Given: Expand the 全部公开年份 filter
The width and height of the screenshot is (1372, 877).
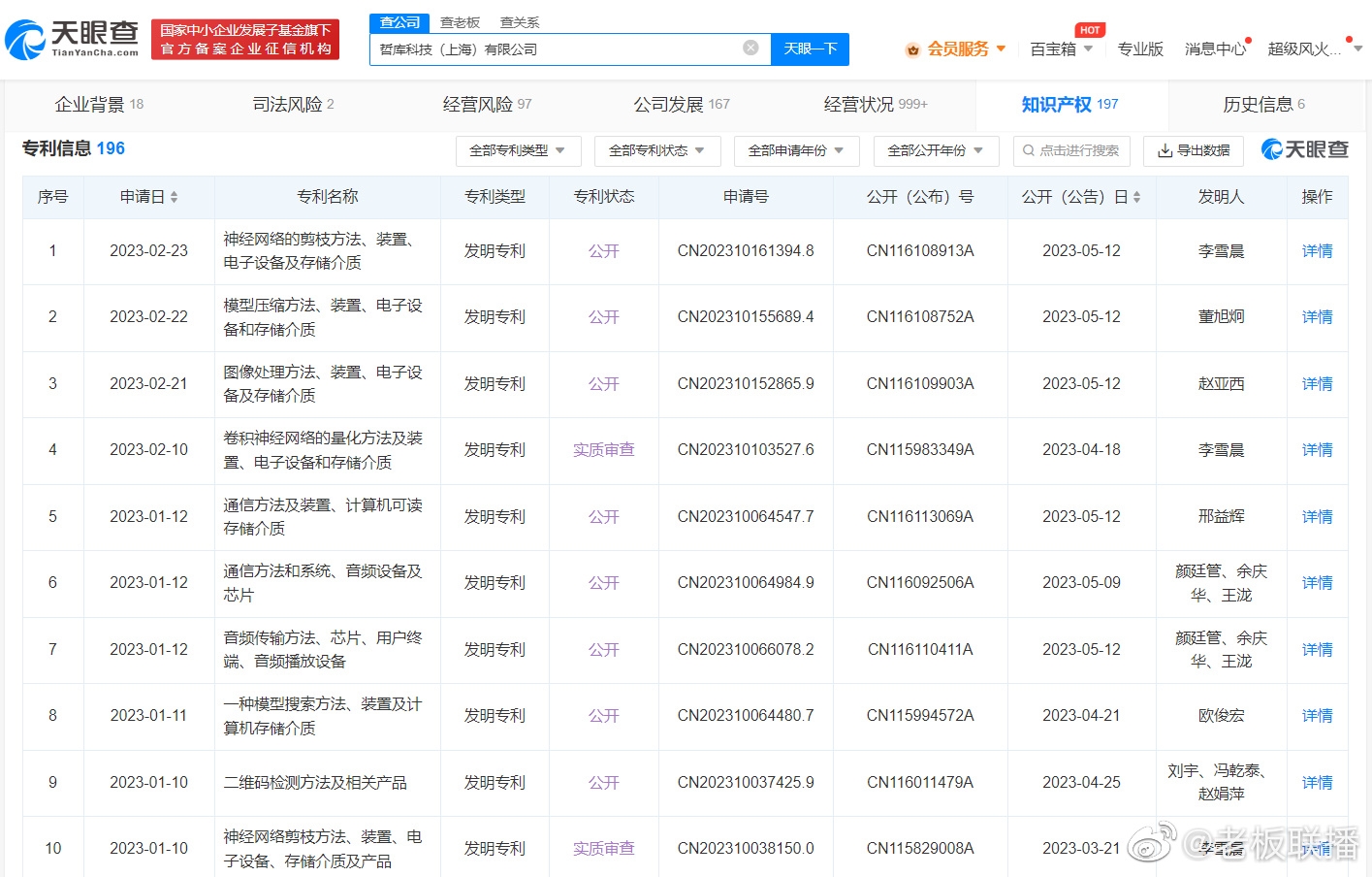Looking at the screenshot, I should (x=936, y=150).
